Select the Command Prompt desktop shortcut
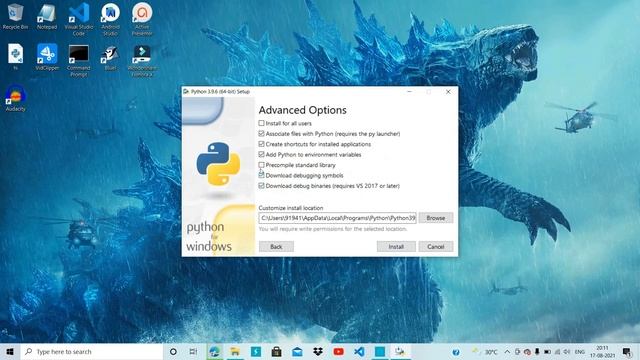Viewport: 640px width, 360px height. 79,60
